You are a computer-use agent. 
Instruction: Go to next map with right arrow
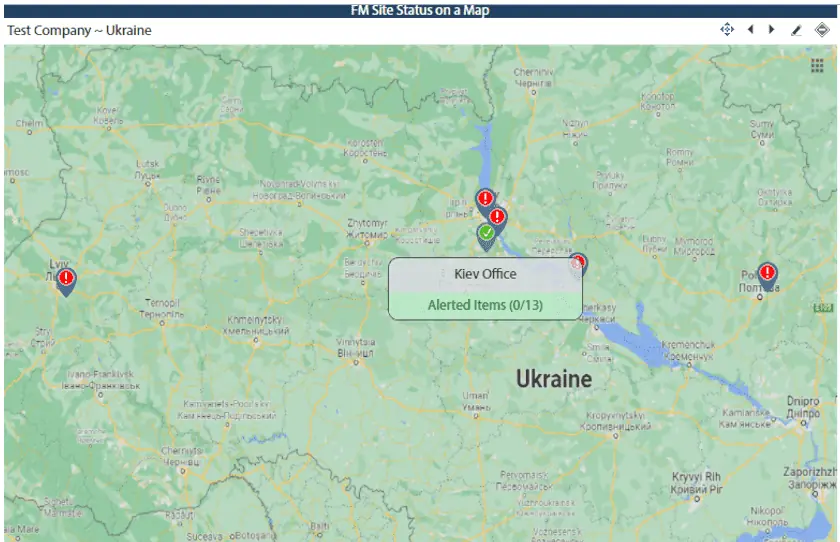pos(771,29)
